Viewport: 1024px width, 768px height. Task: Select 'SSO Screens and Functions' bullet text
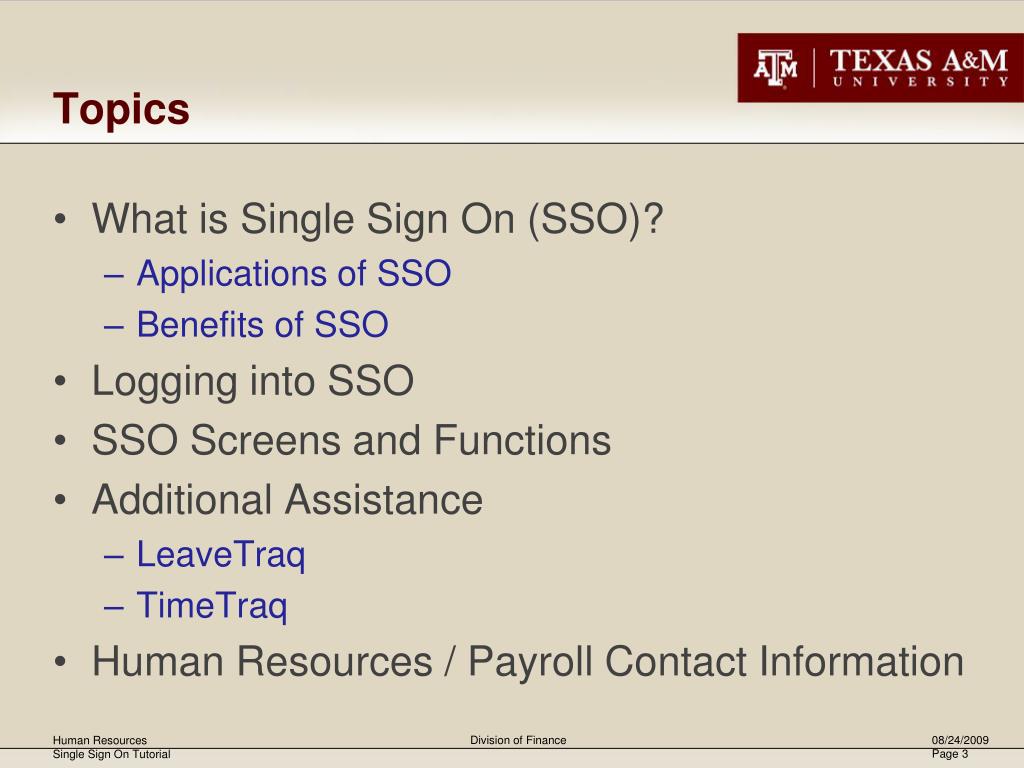pos(351,440)
